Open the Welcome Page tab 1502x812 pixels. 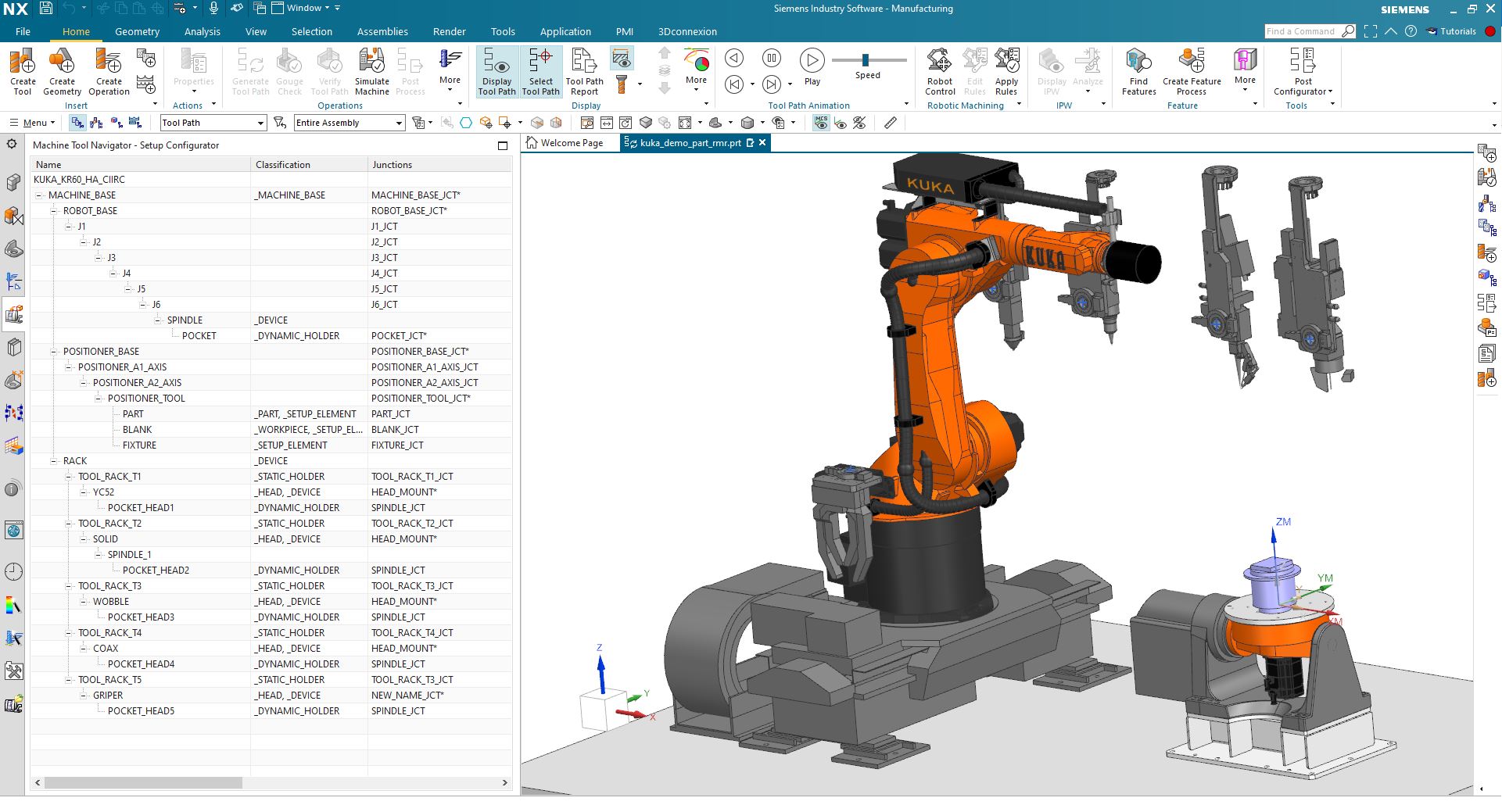[571, 143]
